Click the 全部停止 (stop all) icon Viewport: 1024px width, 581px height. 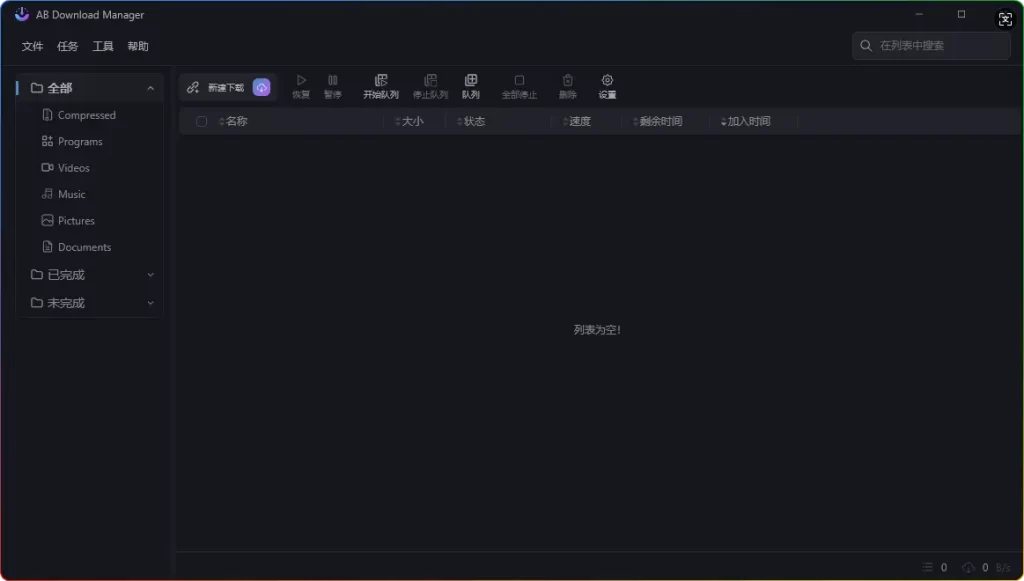click(x=519, y=85)
